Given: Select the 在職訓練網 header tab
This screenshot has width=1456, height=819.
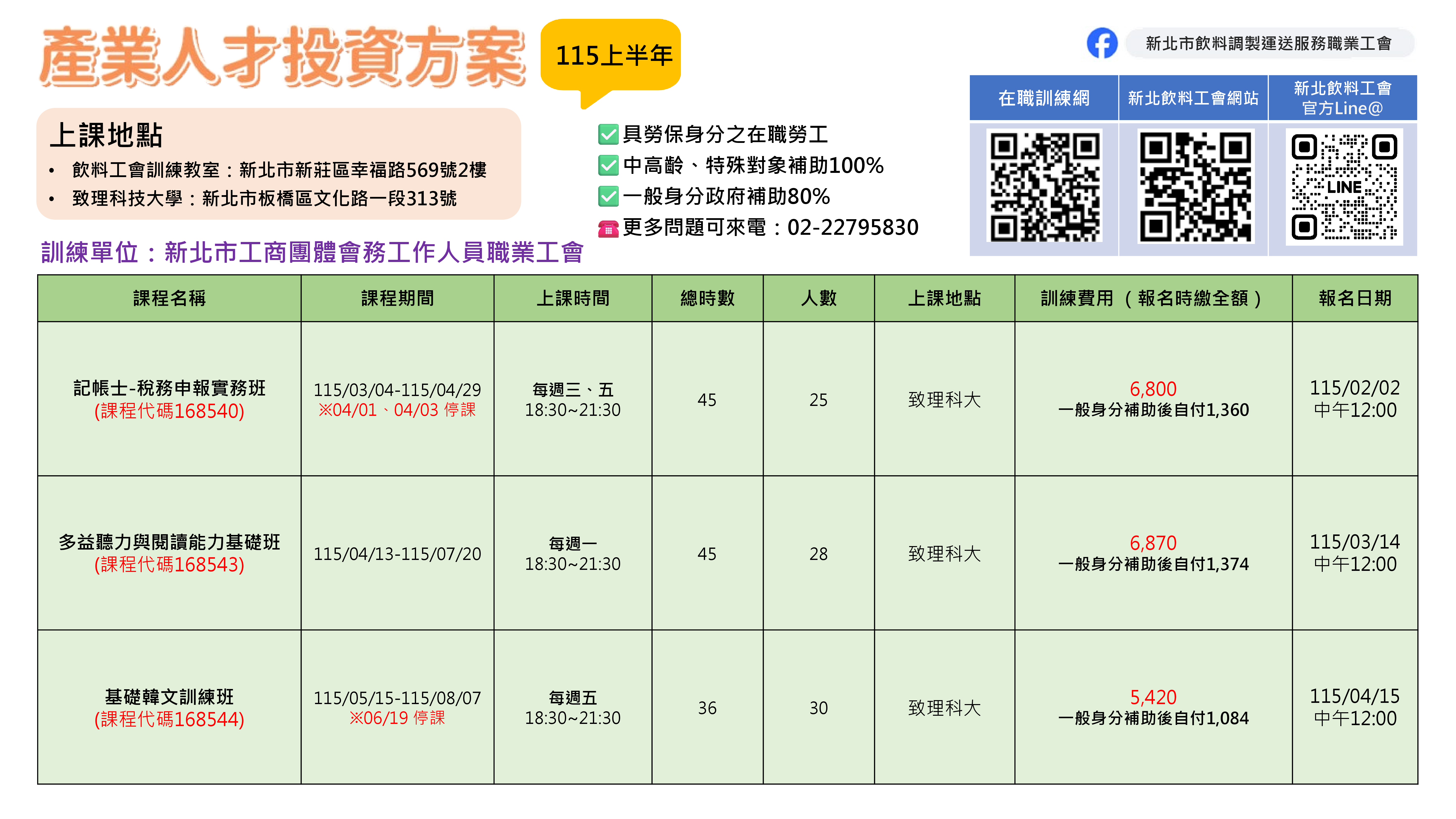Looking at the screenshot, I should point(1044,98).
